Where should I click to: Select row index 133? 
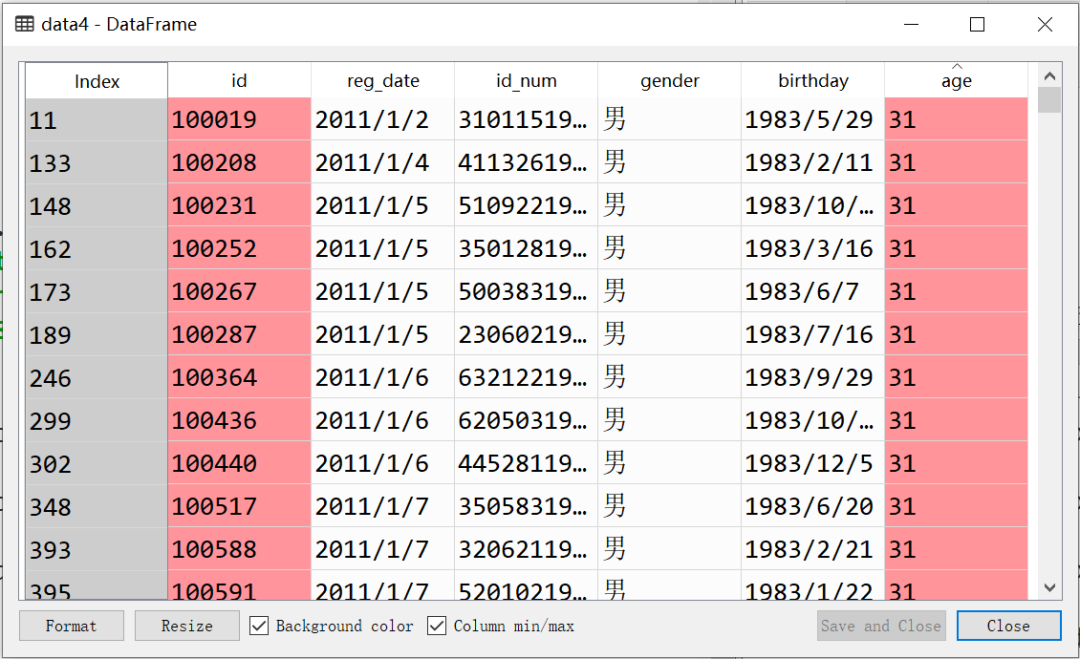point(96,163)
